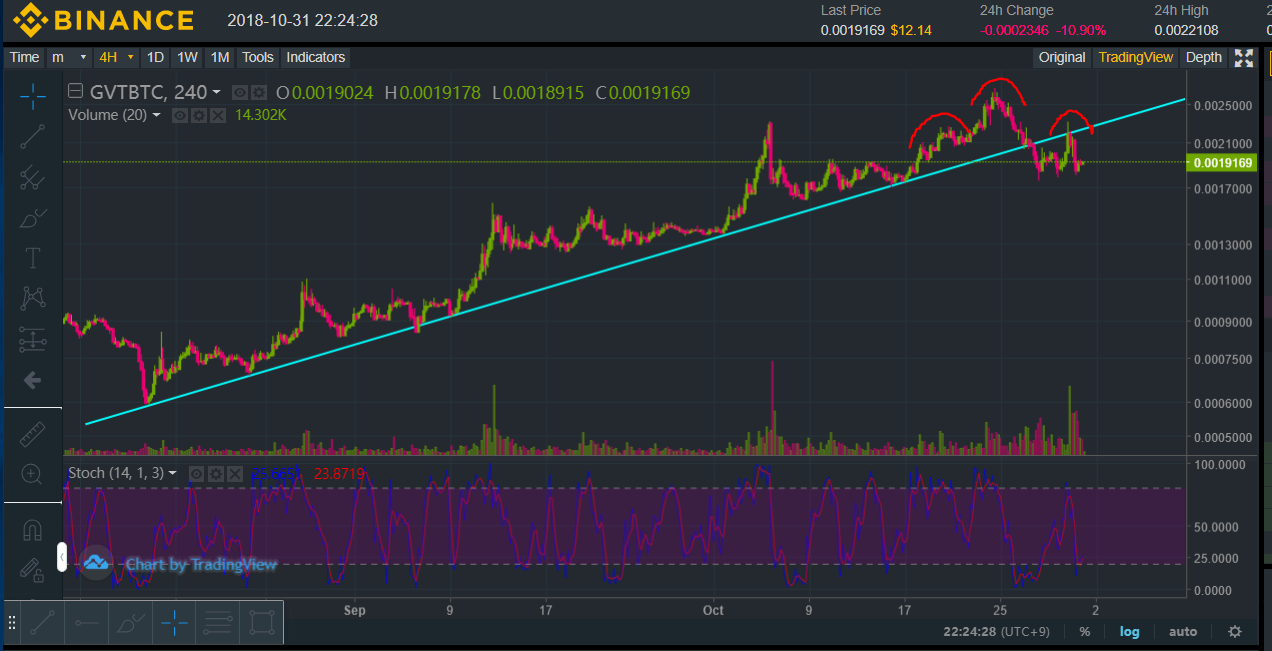Pick the ruler measure tool

click(x=32, y=433)
